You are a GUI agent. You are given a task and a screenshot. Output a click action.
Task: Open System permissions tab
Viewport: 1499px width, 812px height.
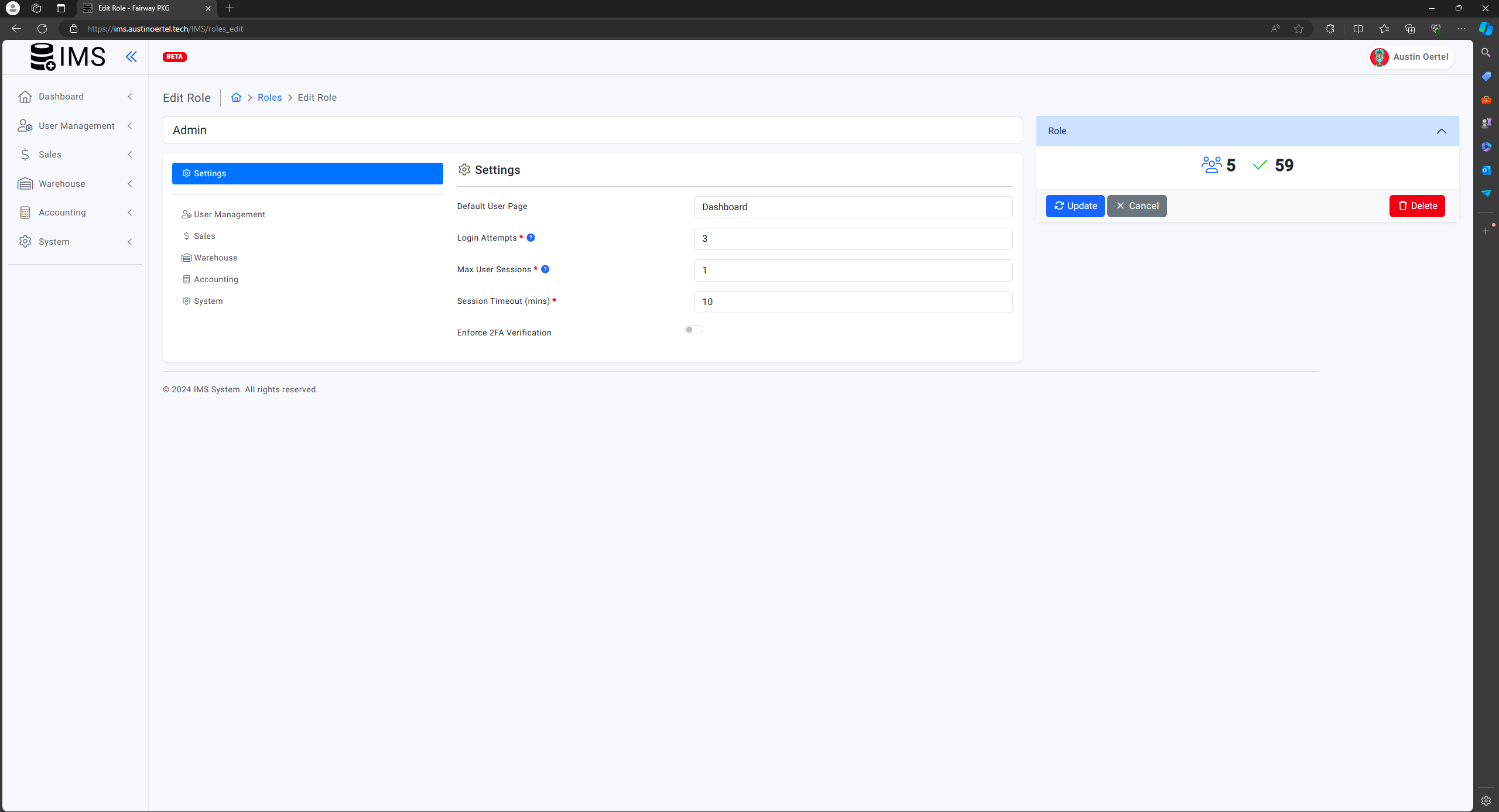[208, 301]
